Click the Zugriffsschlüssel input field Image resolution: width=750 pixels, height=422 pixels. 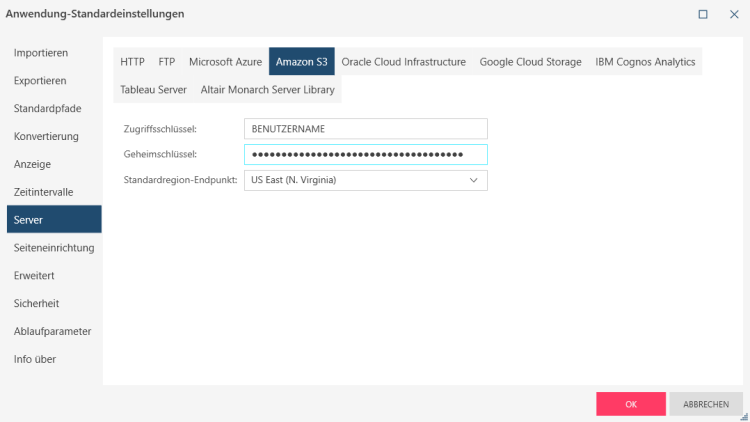tap(365, 129)
